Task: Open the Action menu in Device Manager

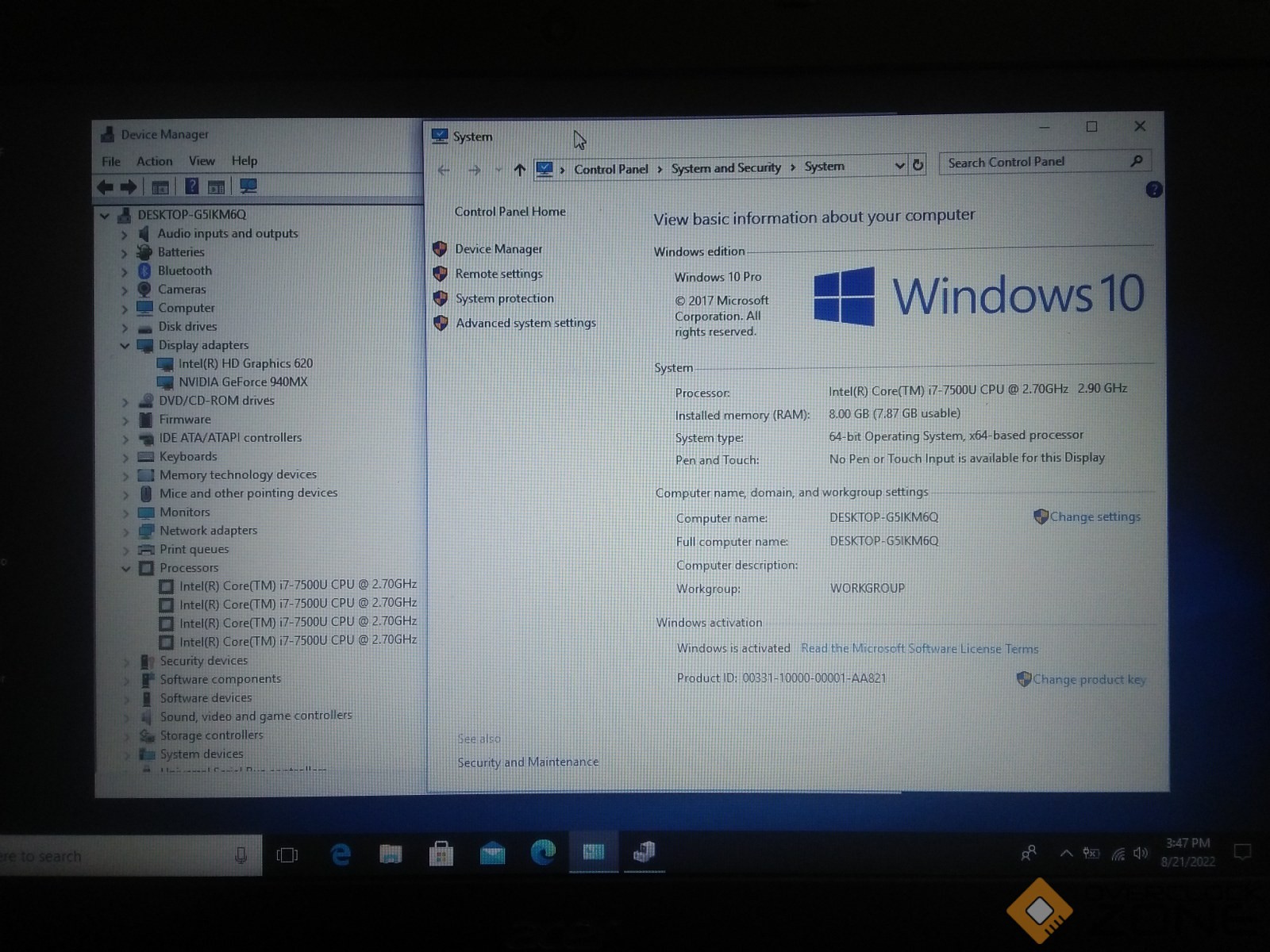Action: click(154, 161)
